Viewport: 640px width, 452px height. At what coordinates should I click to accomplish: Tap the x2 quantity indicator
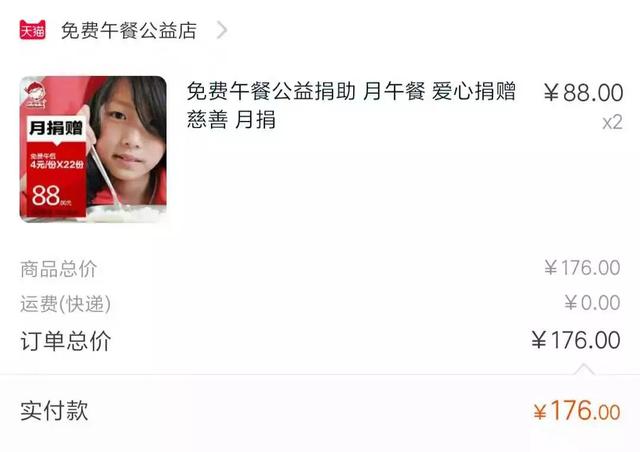612,122
